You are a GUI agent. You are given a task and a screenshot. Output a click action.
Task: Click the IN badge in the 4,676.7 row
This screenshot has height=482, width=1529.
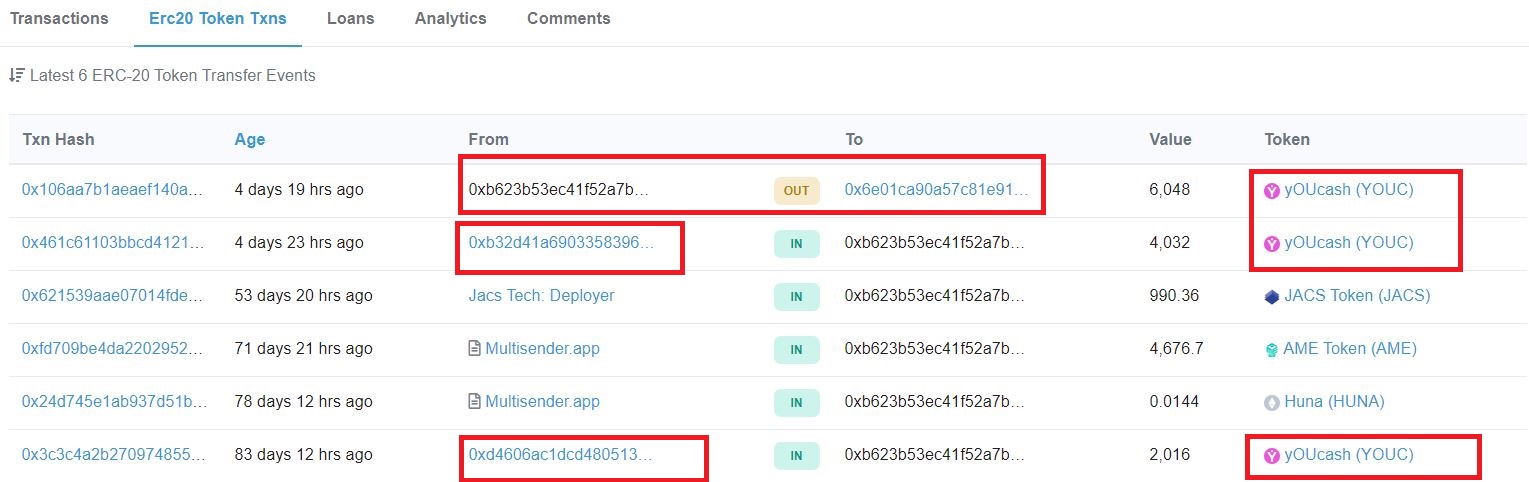796,349
